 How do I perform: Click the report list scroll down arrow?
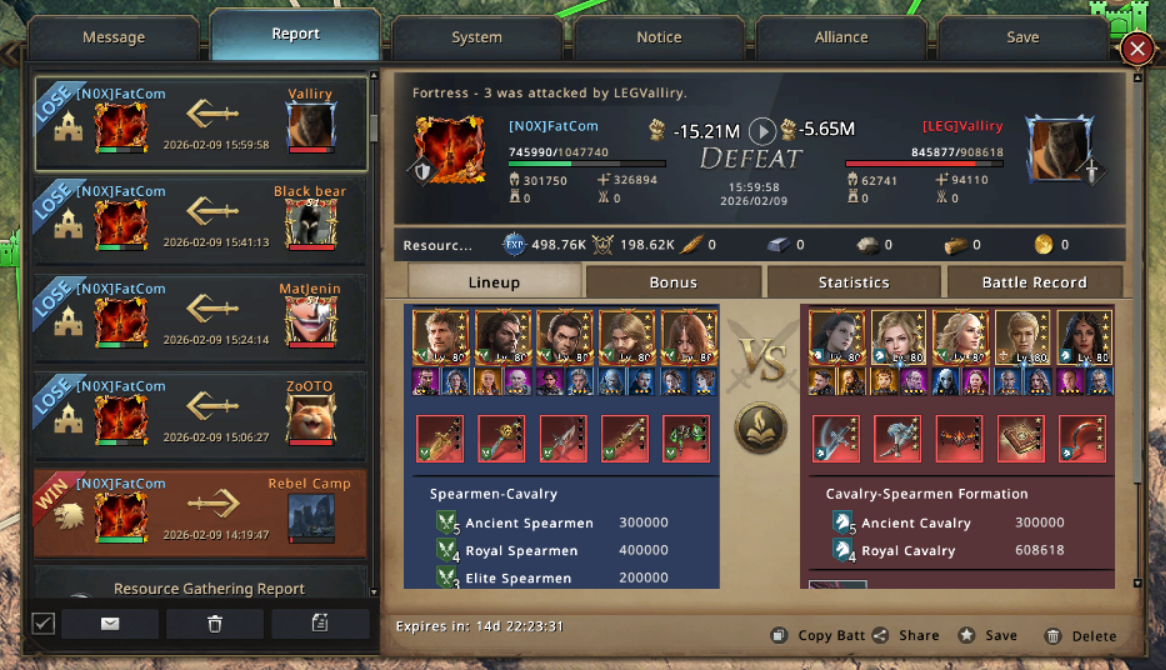(x=374, y=592)
